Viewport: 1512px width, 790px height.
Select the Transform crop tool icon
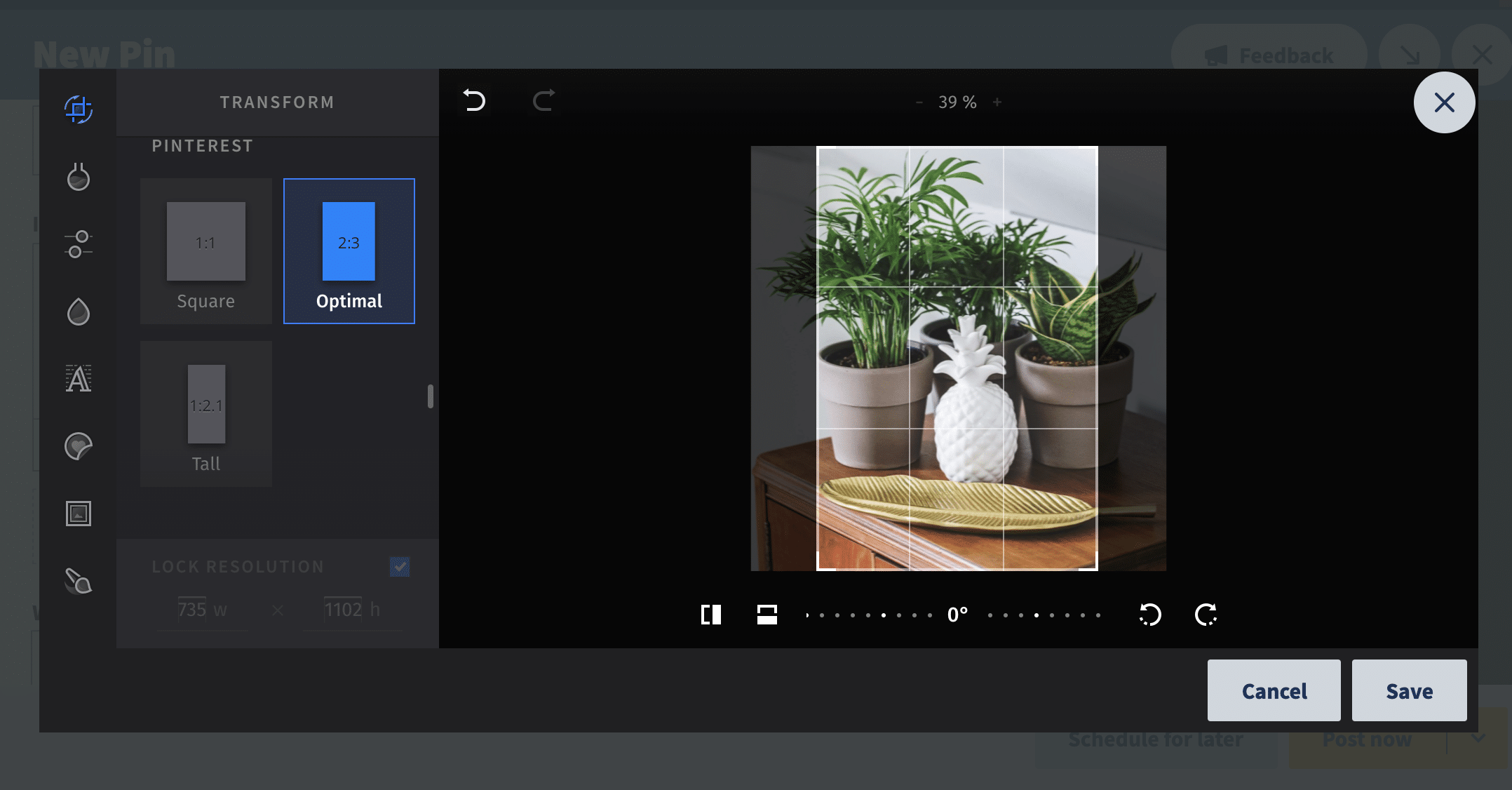(x=78, y=109)
